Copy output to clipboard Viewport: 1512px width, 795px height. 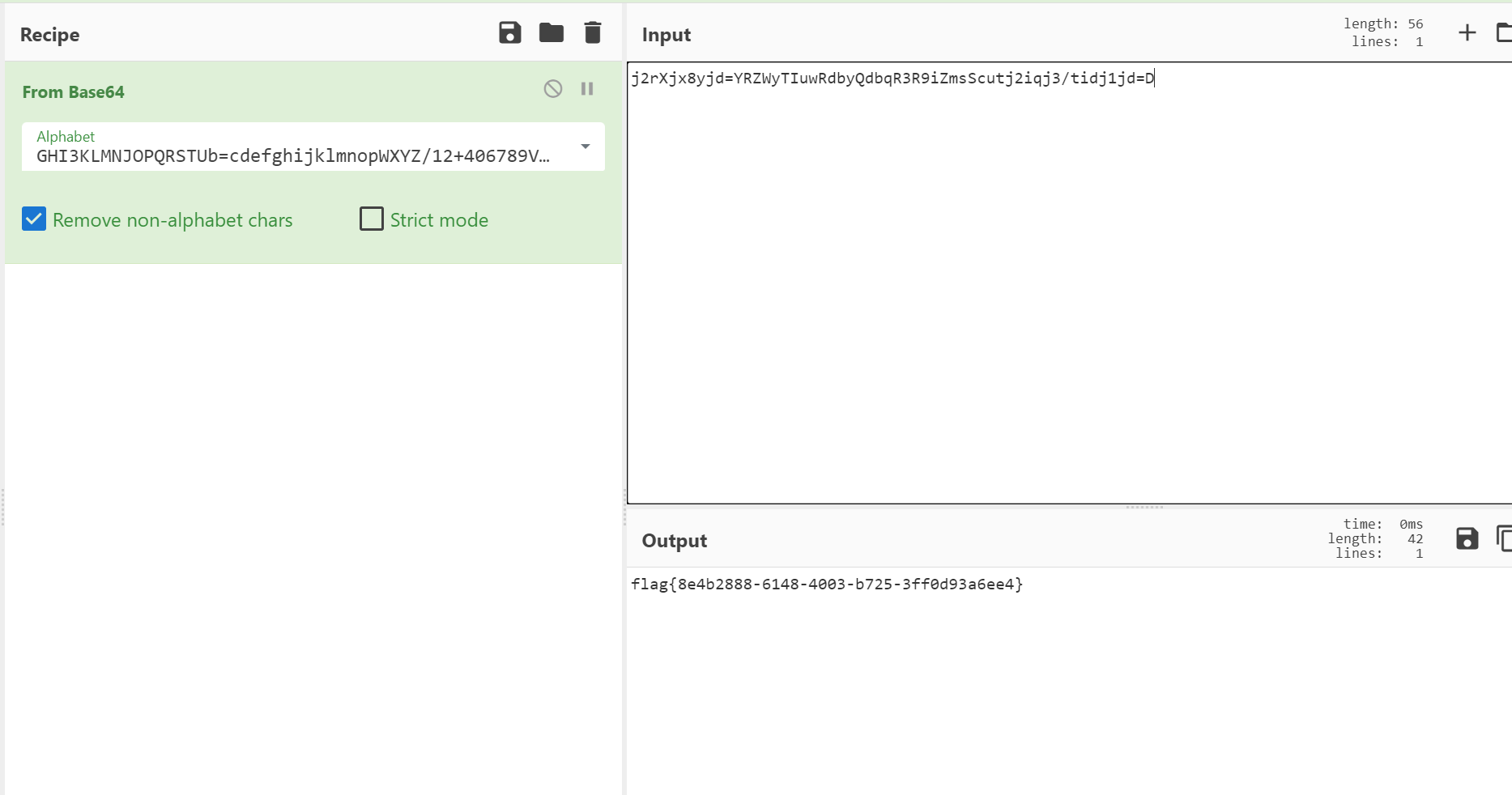click(x=1504, y=539)
